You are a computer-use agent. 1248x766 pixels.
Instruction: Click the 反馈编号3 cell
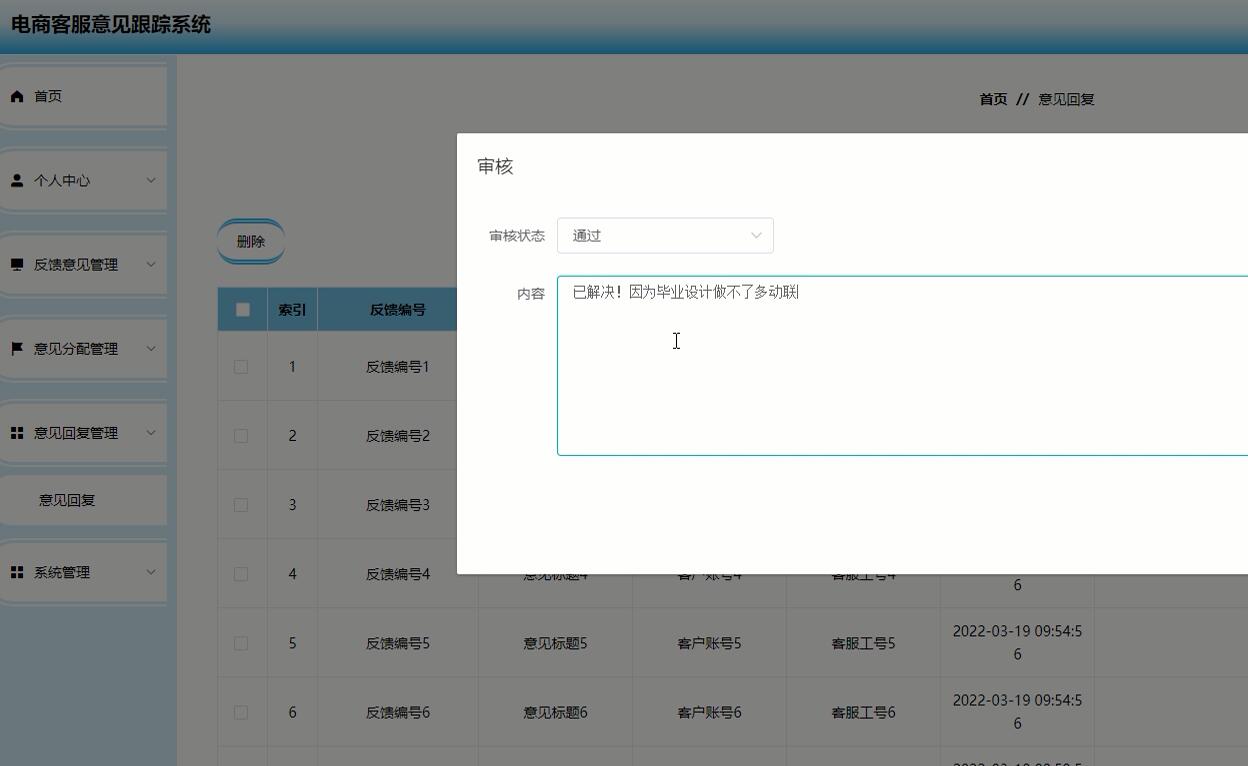pyautogui.click(x=398, y=505)
